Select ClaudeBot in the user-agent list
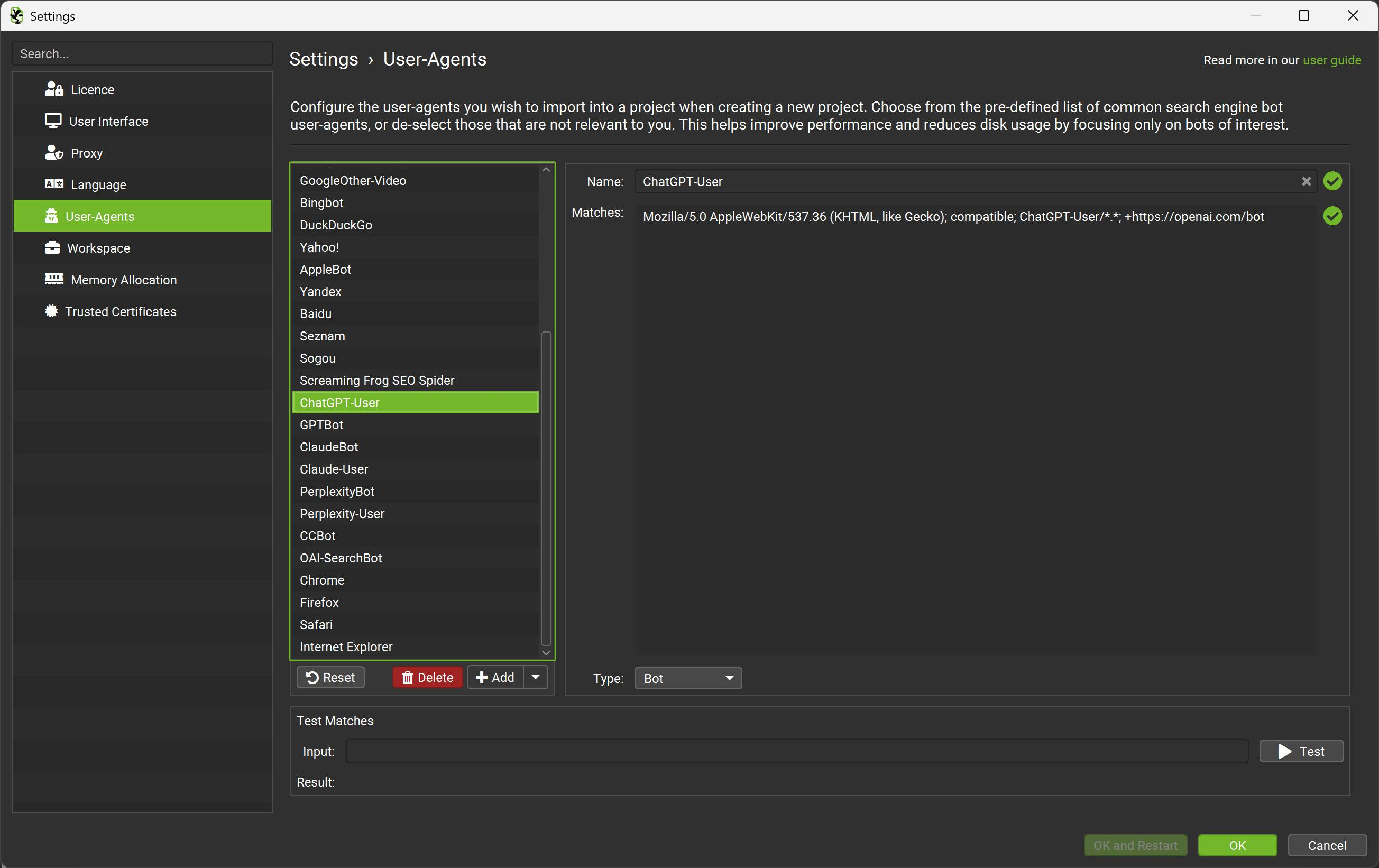1379x868 pixels. pyautogui.click(x=329, y=447)
